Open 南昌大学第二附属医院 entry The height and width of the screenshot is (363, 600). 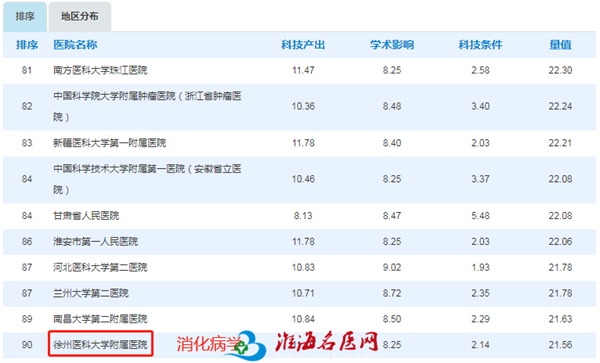pyautogui.click(x=100, y=319)
